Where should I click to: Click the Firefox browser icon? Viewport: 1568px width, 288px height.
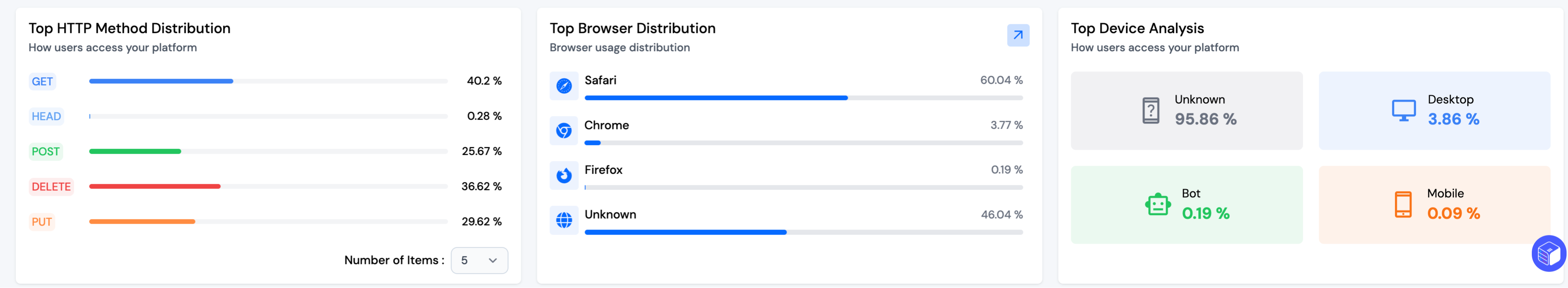pos(564,176)
